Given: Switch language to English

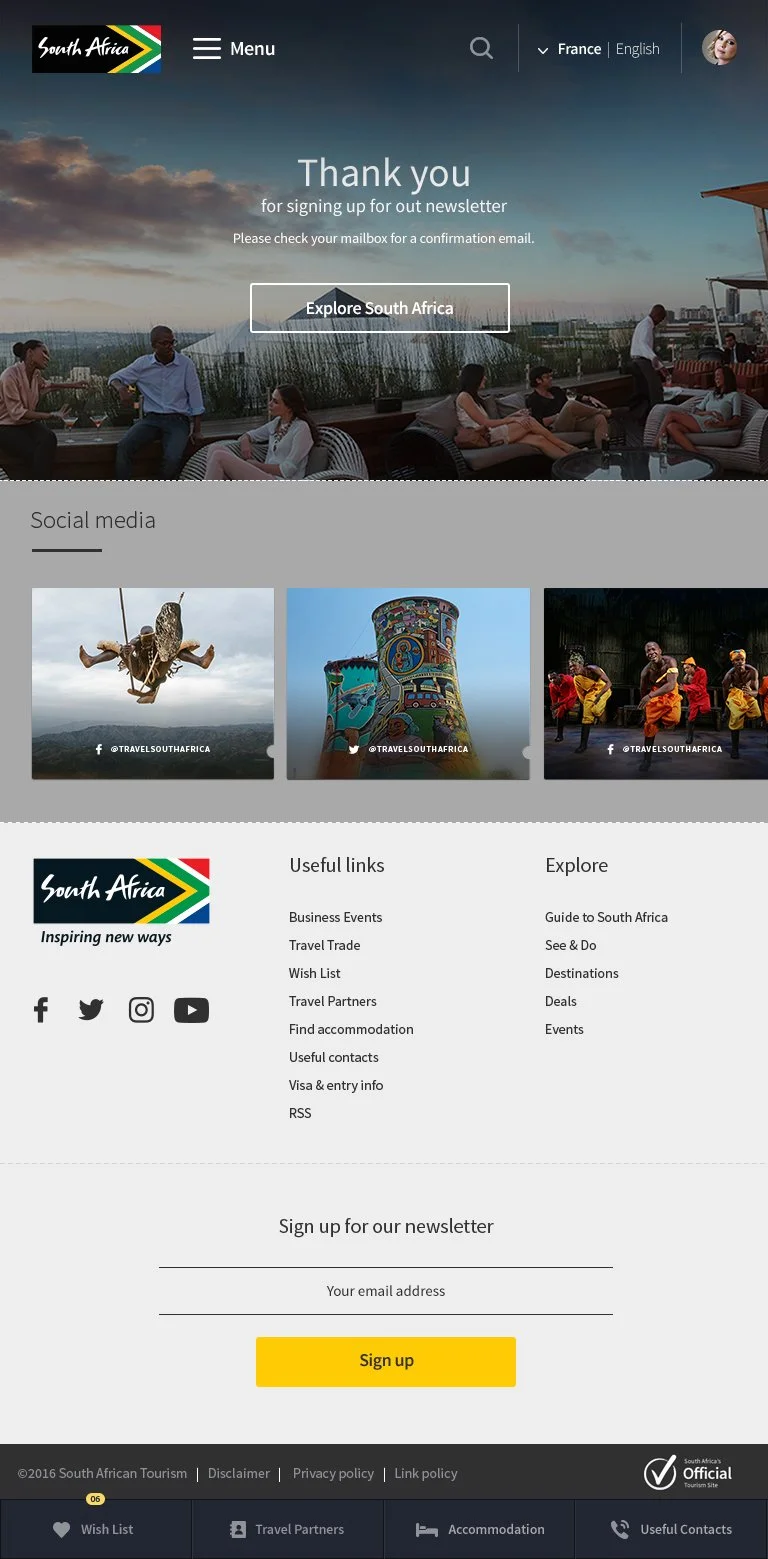Looking at the screenshot, I should click(638, 49).
